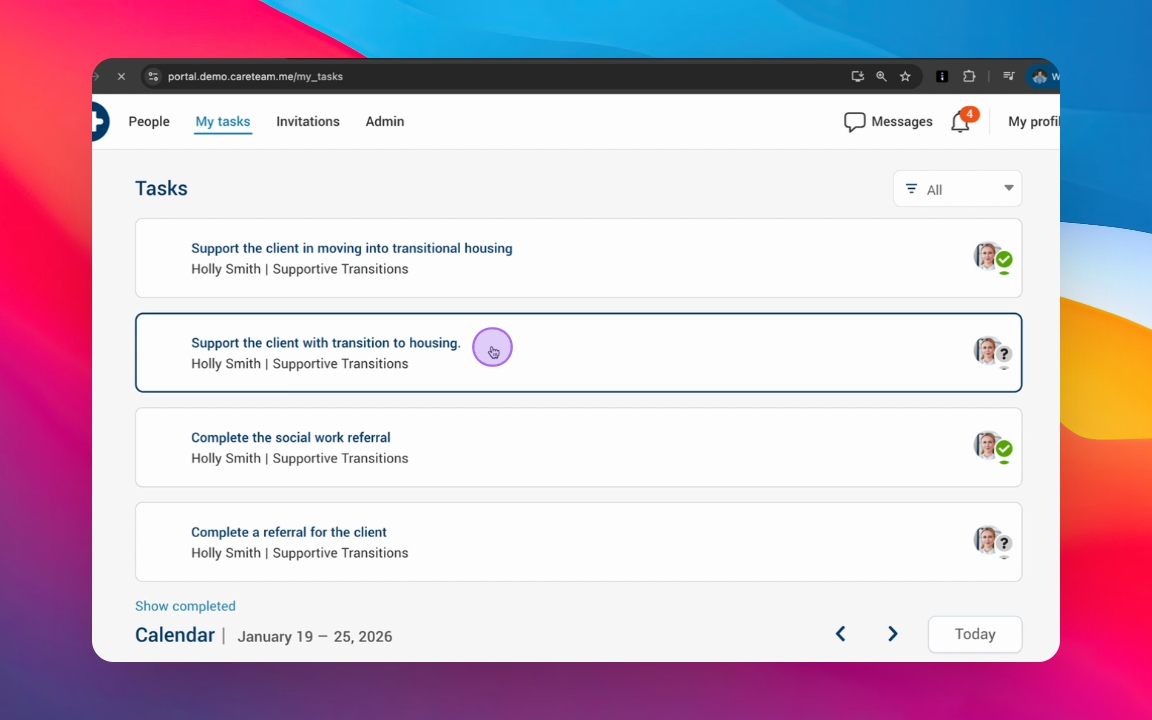1152x720 pixels.
Task: Open the notifications bell with 4 alerts
Action: (960, 122)
